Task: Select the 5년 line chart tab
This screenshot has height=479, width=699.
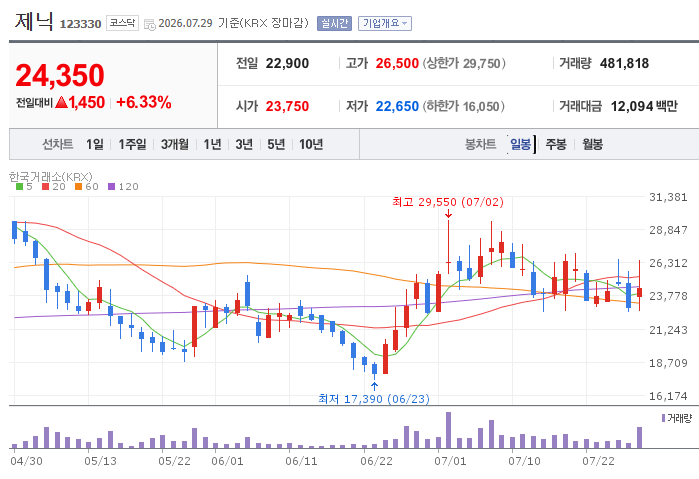Action: [x=276, y=144]
